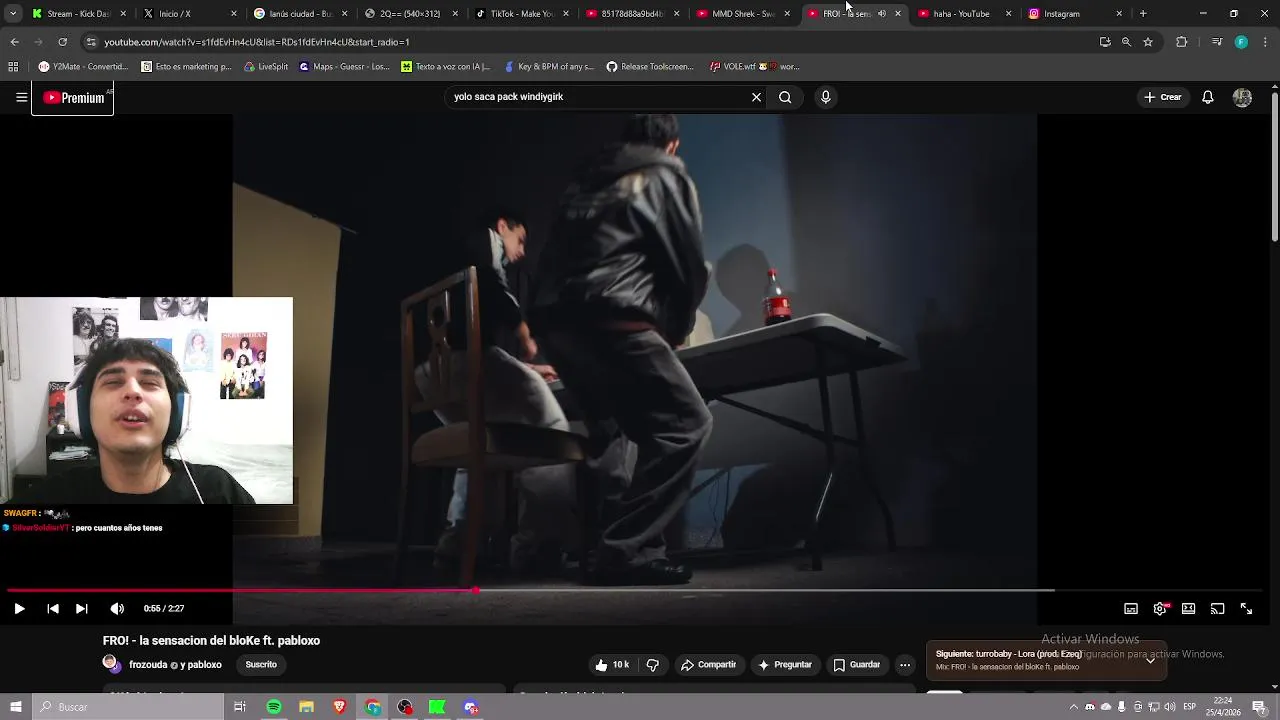
Task: Open a new Chrome tab
Action: click(1143, 14)
